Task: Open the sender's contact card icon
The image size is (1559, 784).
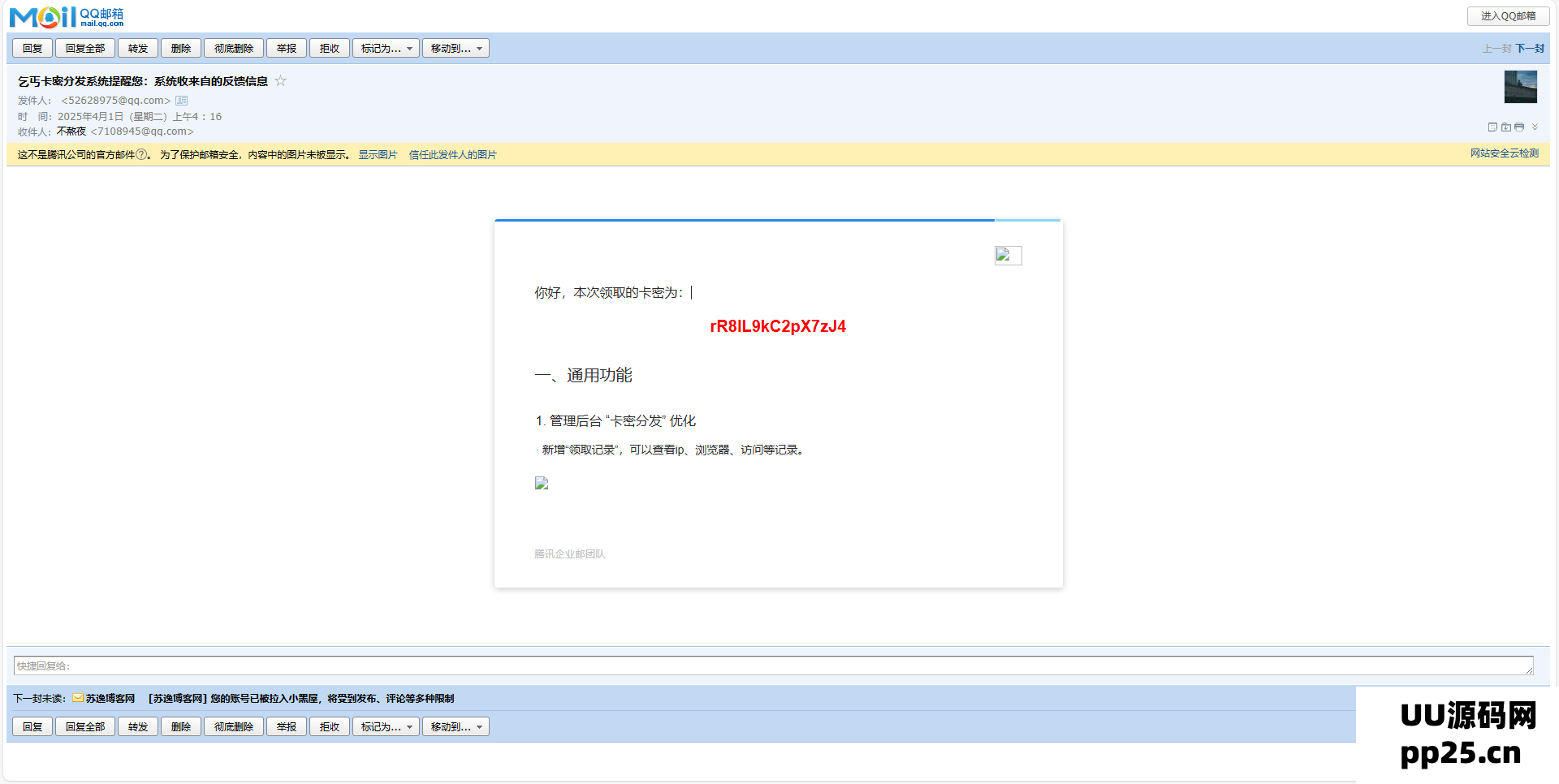Action: pos(182,101)
